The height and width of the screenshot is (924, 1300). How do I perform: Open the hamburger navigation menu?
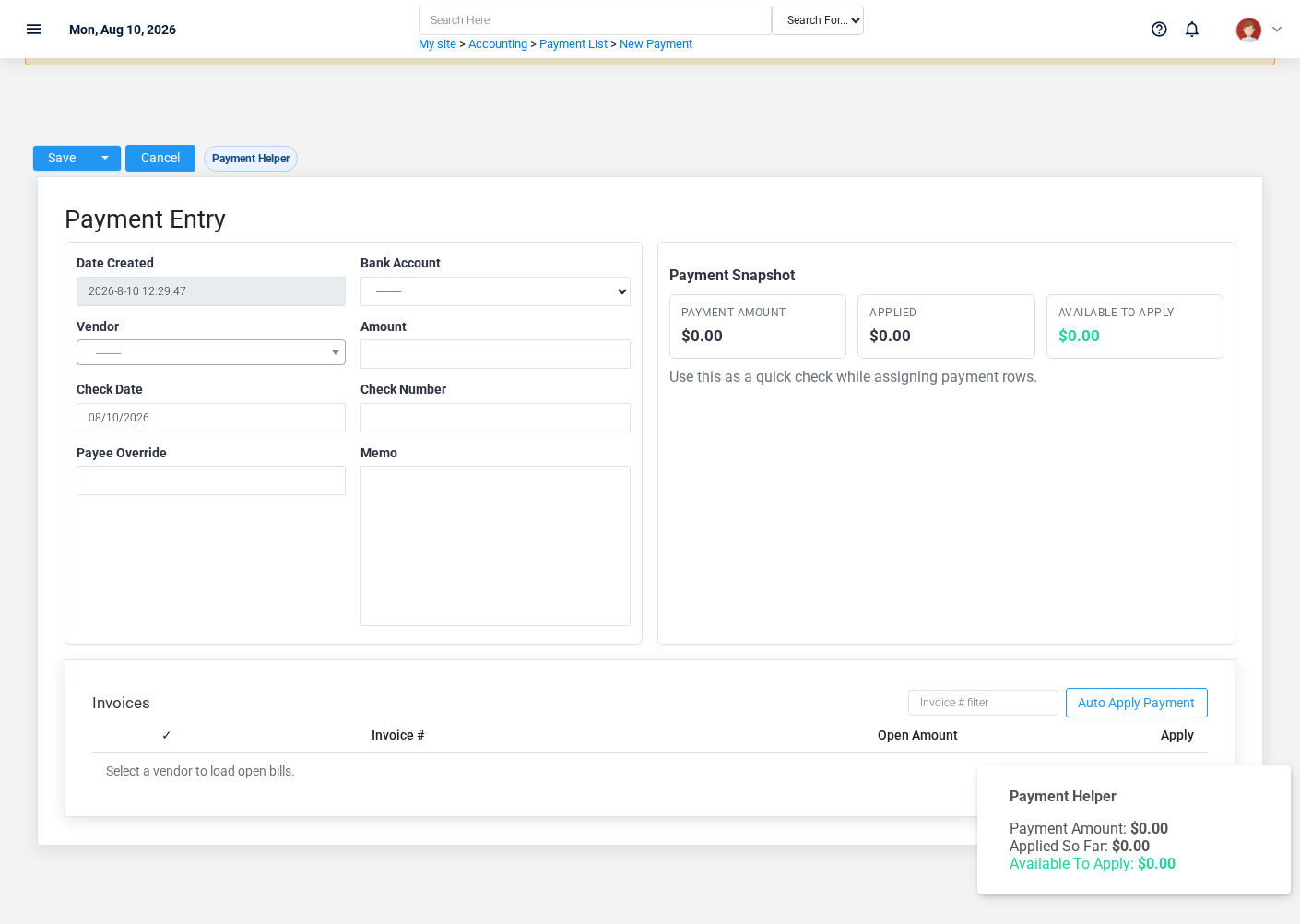pos(34,30)
